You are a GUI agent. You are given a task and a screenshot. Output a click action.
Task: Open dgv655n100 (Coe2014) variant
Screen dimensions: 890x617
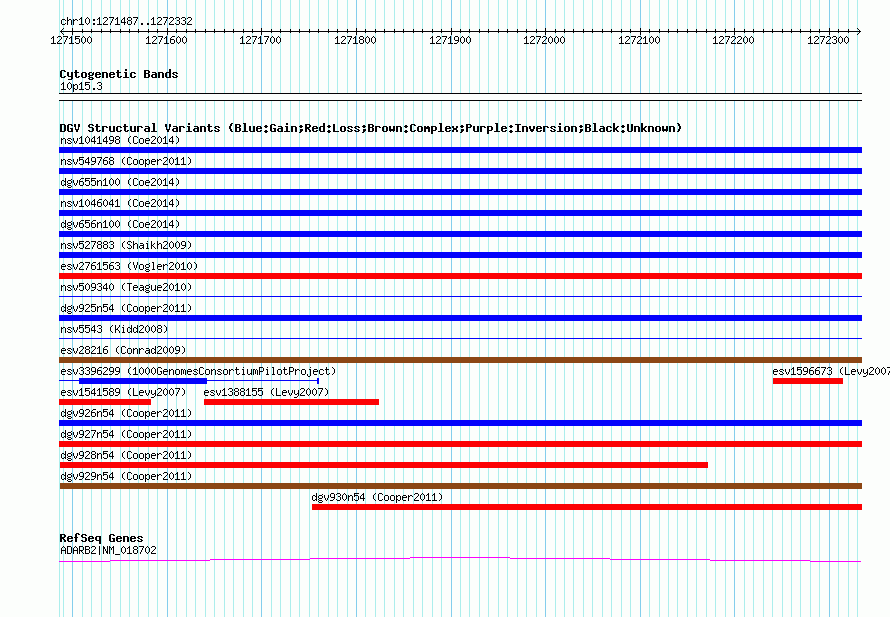pos(120,182)
